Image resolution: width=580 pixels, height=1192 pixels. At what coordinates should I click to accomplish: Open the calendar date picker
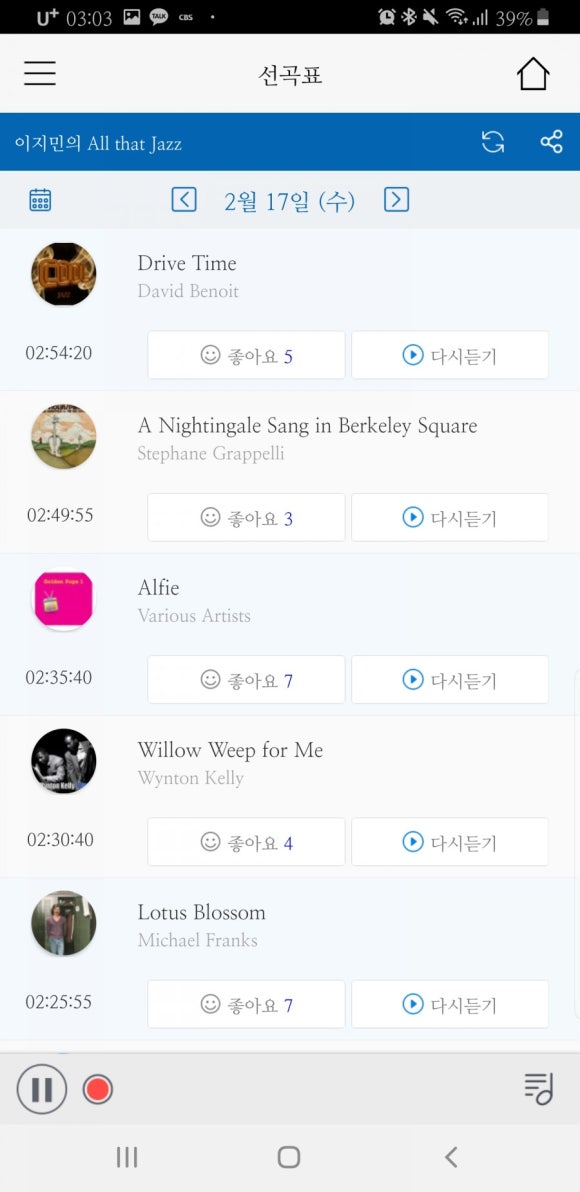(x=40, y=201)
